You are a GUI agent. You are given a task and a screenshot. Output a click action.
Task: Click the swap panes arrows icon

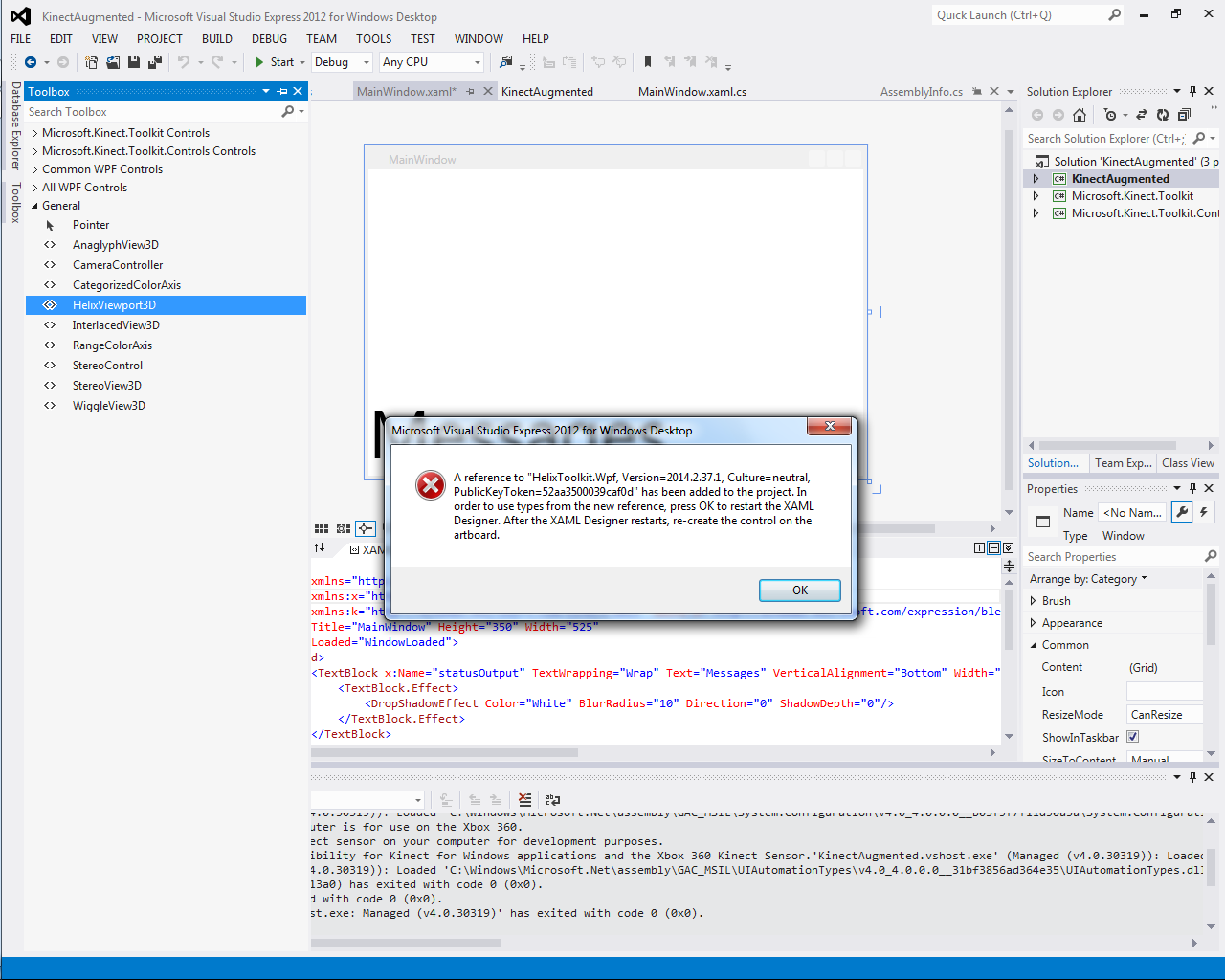320,548
